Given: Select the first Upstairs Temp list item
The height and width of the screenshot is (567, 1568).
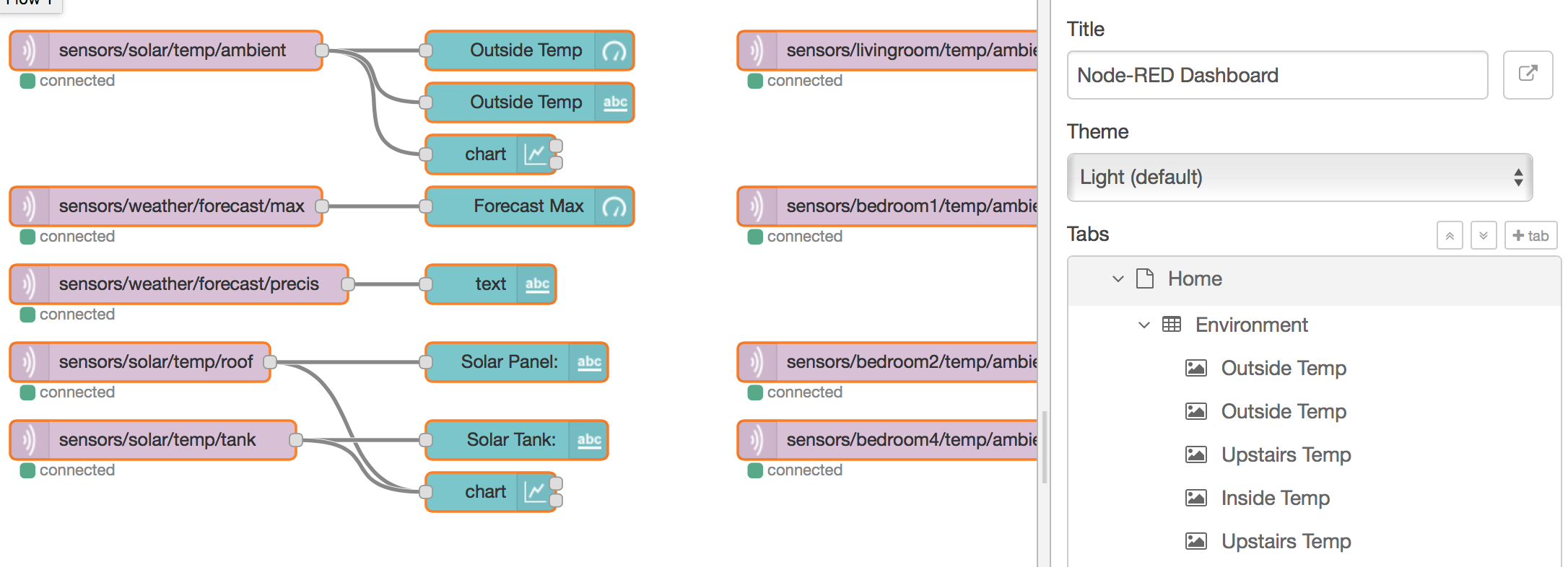Looking at the screenshot, I should (1314, 454).
